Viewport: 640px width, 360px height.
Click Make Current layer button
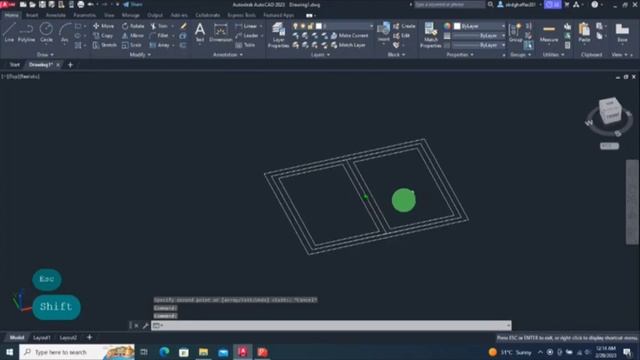coord(349,36)
